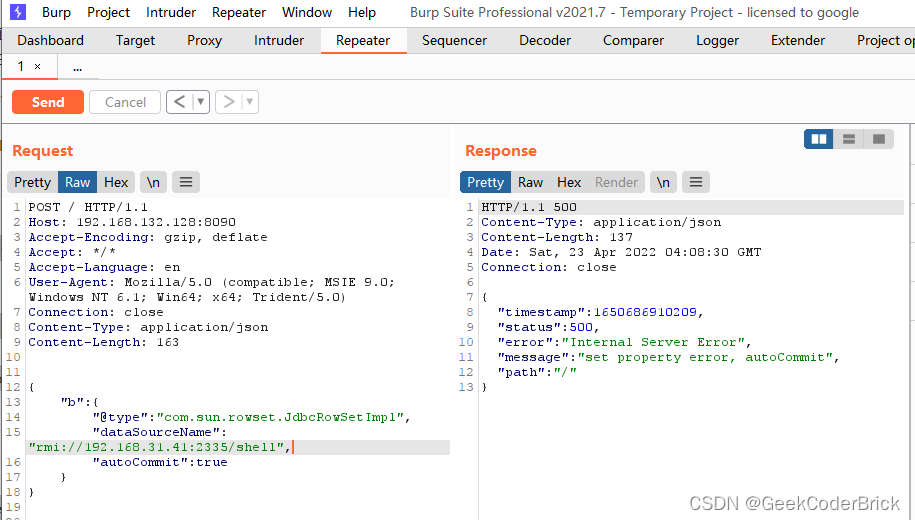Click the User-Agent header in request

[x=212, y=289]
